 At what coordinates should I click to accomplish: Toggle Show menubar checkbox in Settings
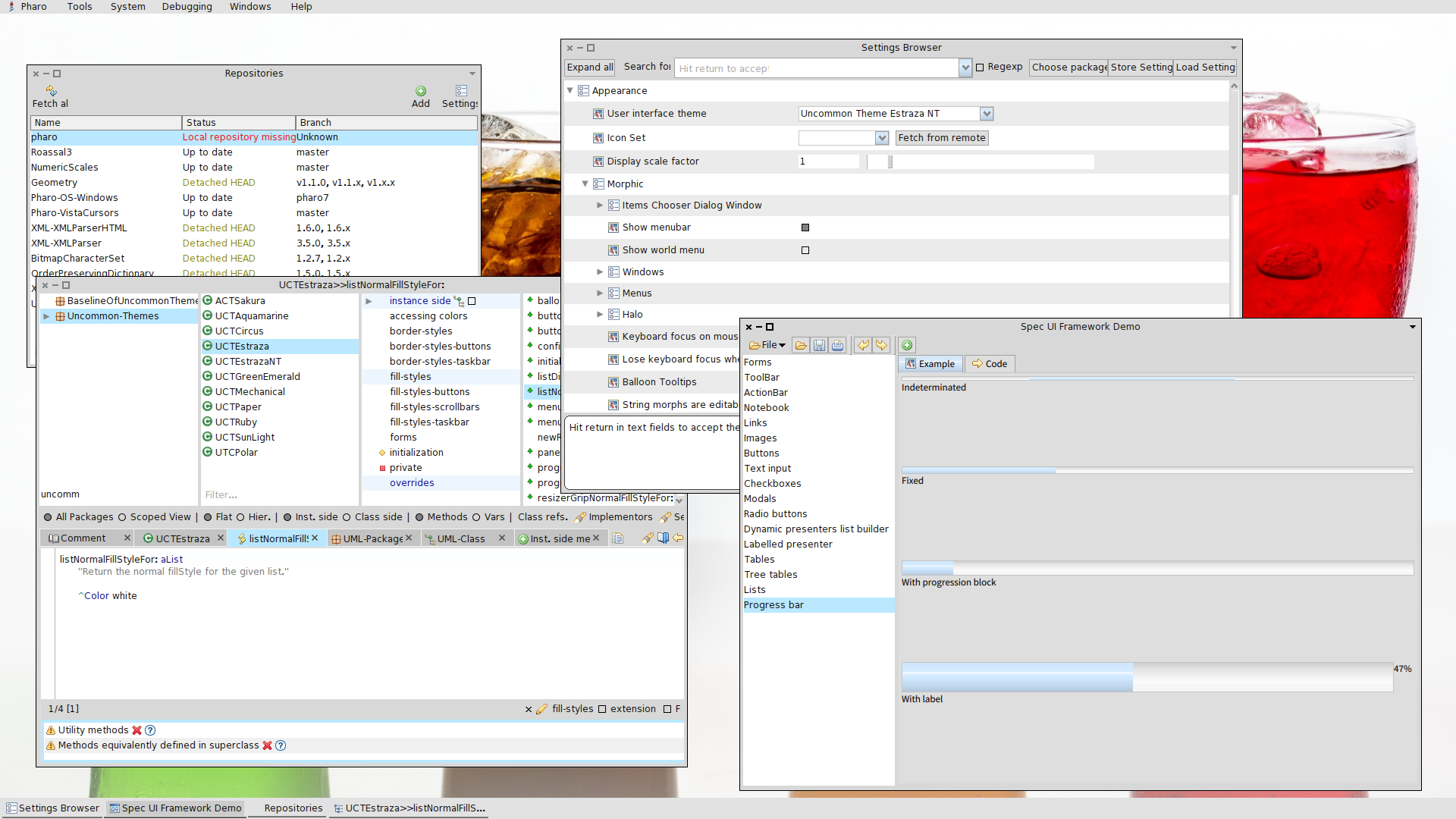click(805, 226)
